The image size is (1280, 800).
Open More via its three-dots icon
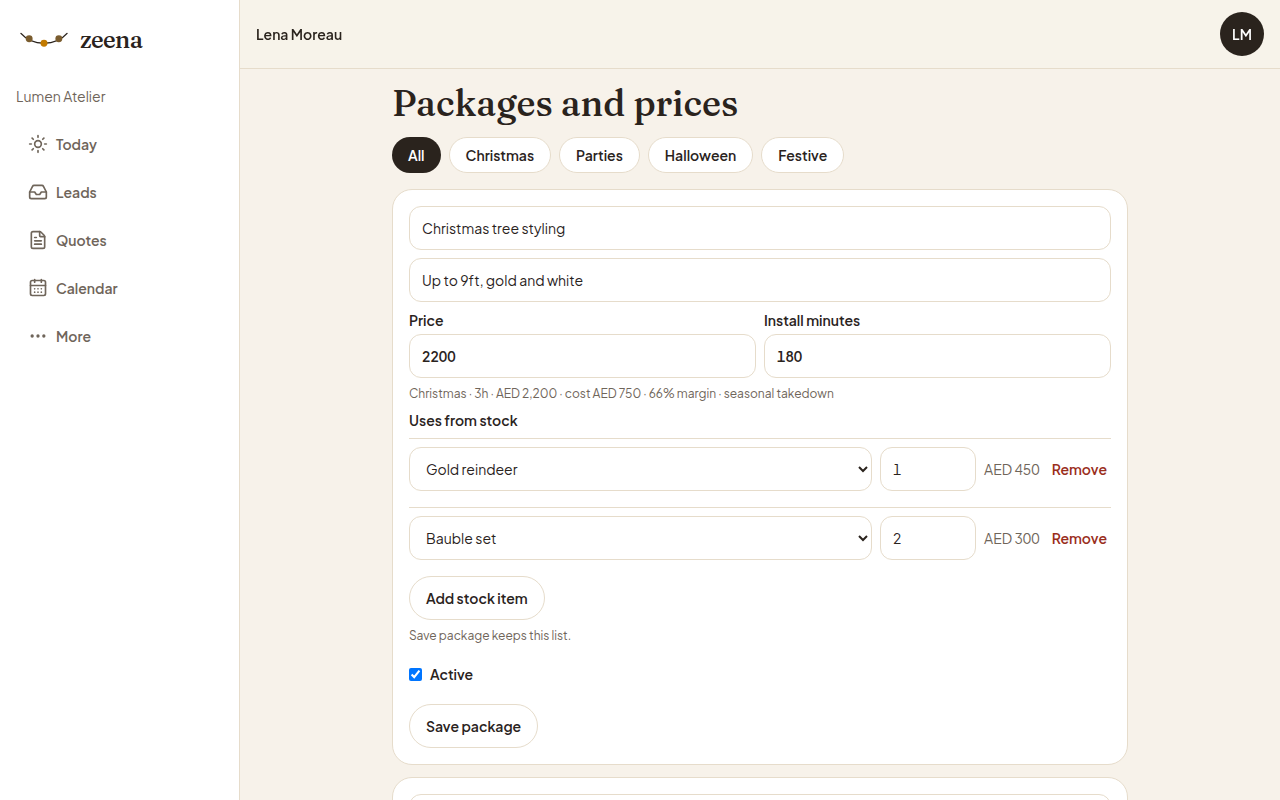tap(38, 336)
